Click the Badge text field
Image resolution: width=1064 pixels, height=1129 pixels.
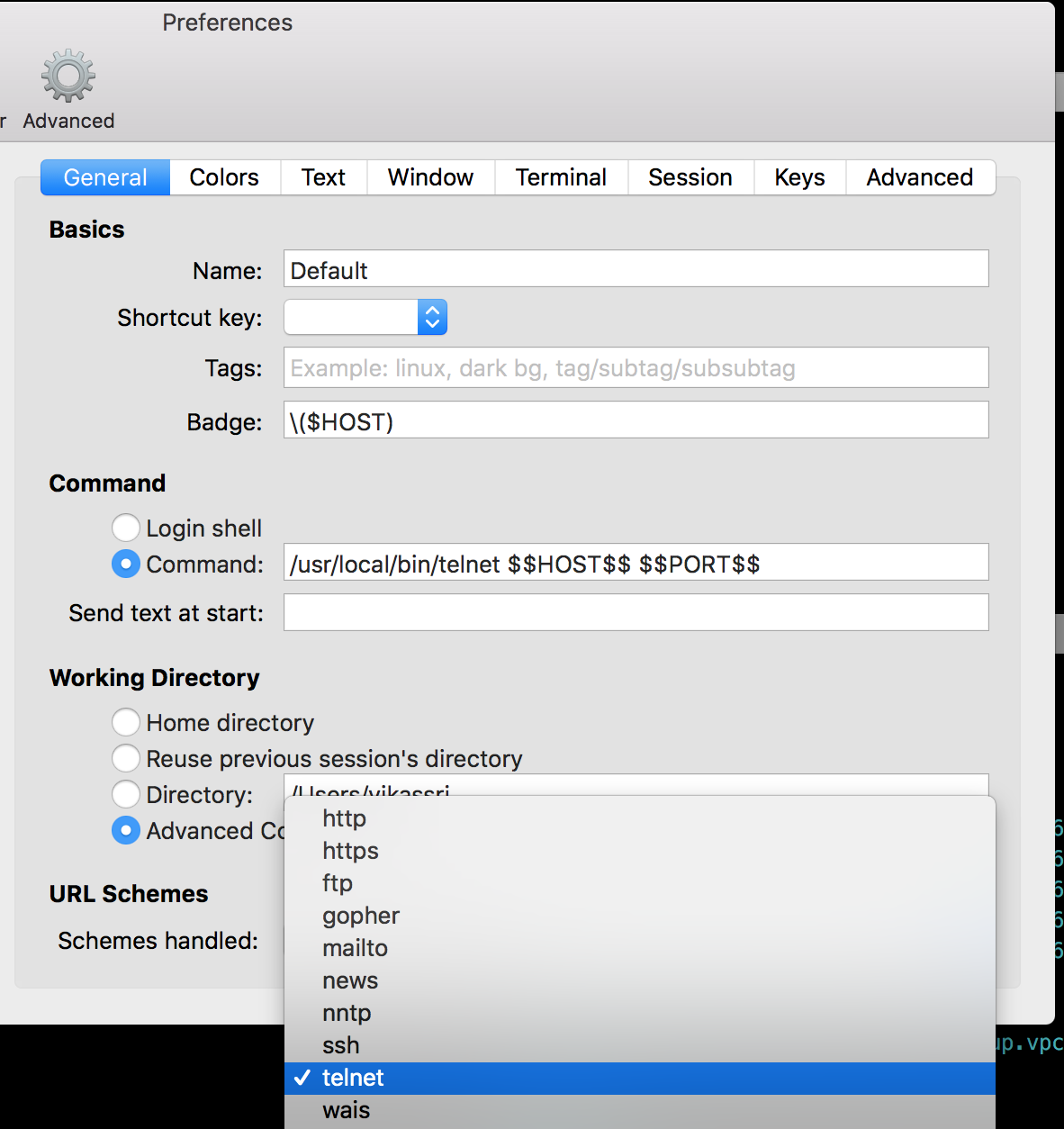click(x=636, y=420)
